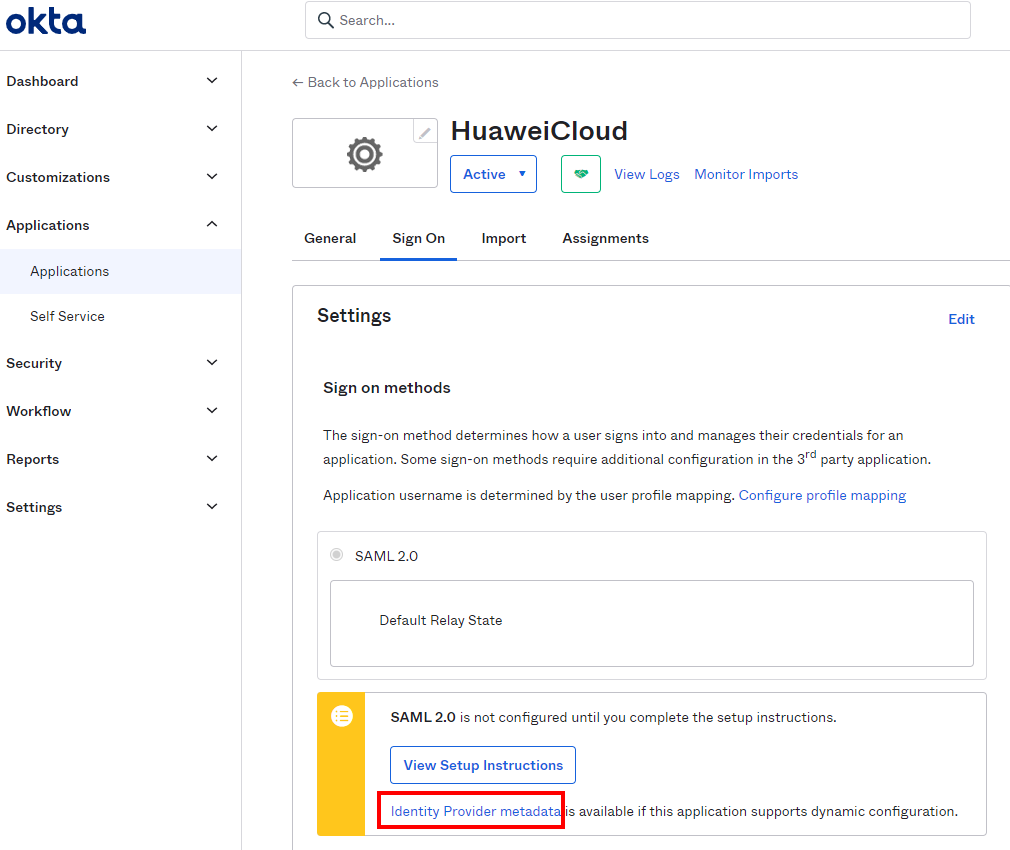
Task: Collapse the Applications menu chevron
Action: coord(212,224)
